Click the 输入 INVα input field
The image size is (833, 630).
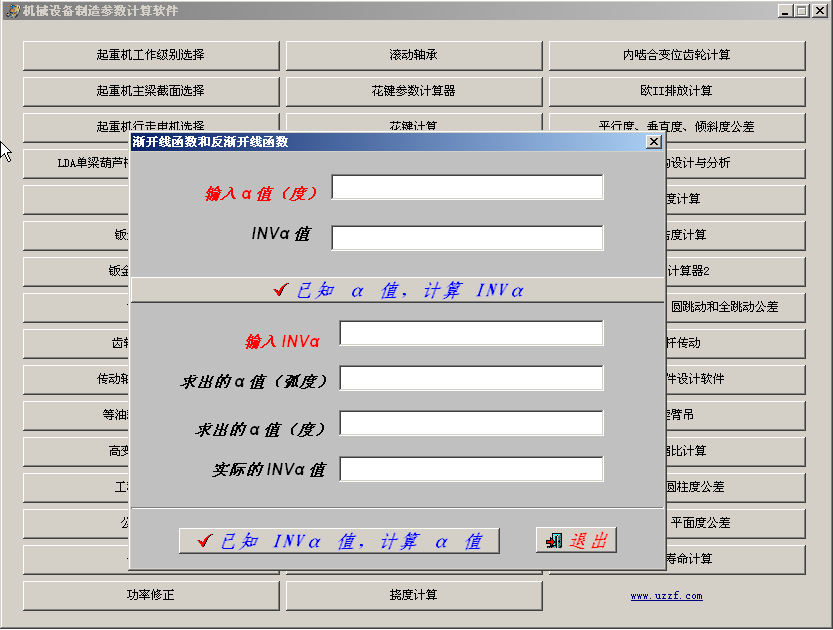coord(471,333)
